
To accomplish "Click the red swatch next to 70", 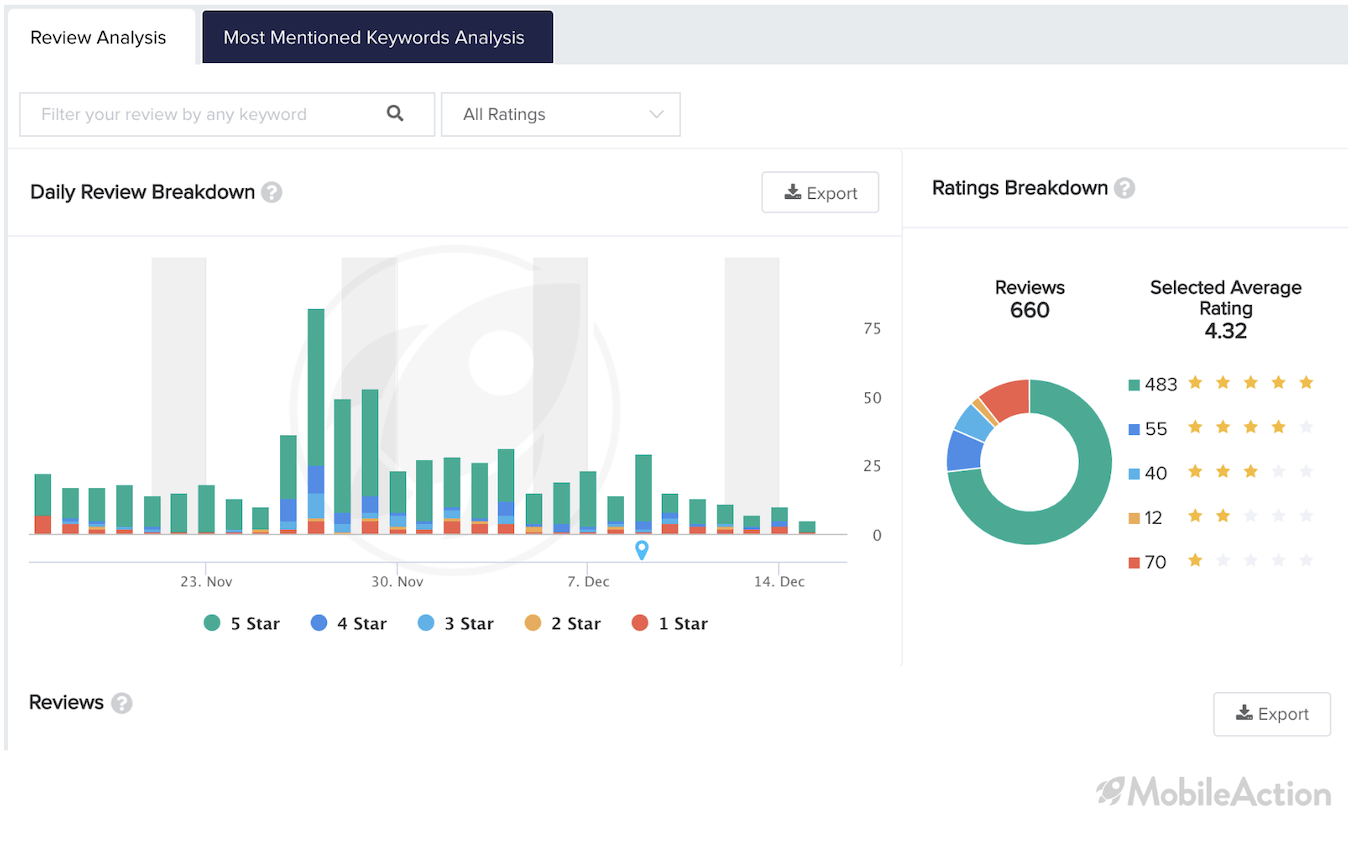I will pos(1134,563).
